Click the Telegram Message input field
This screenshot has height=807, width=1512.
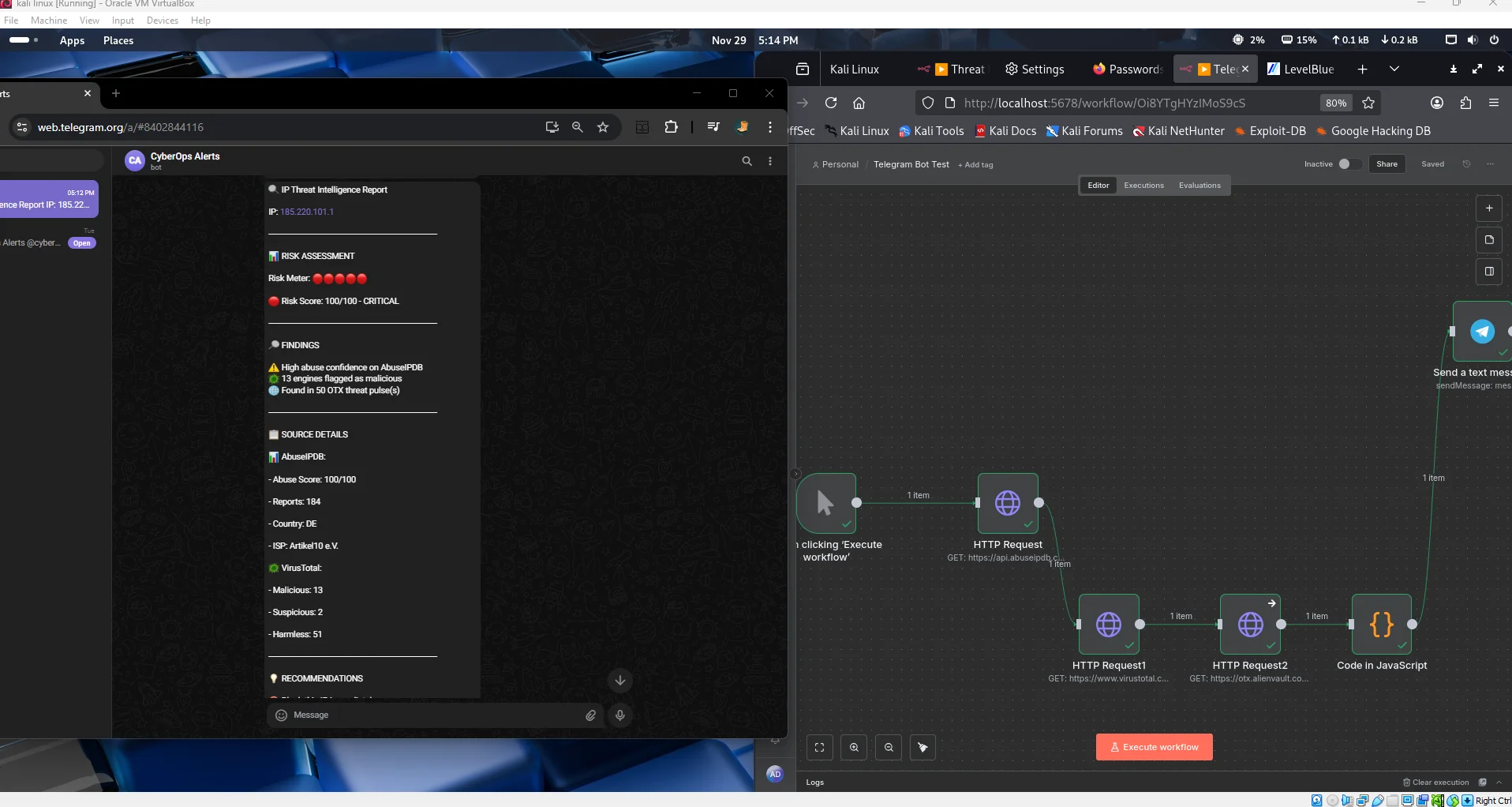pos(434,715)
